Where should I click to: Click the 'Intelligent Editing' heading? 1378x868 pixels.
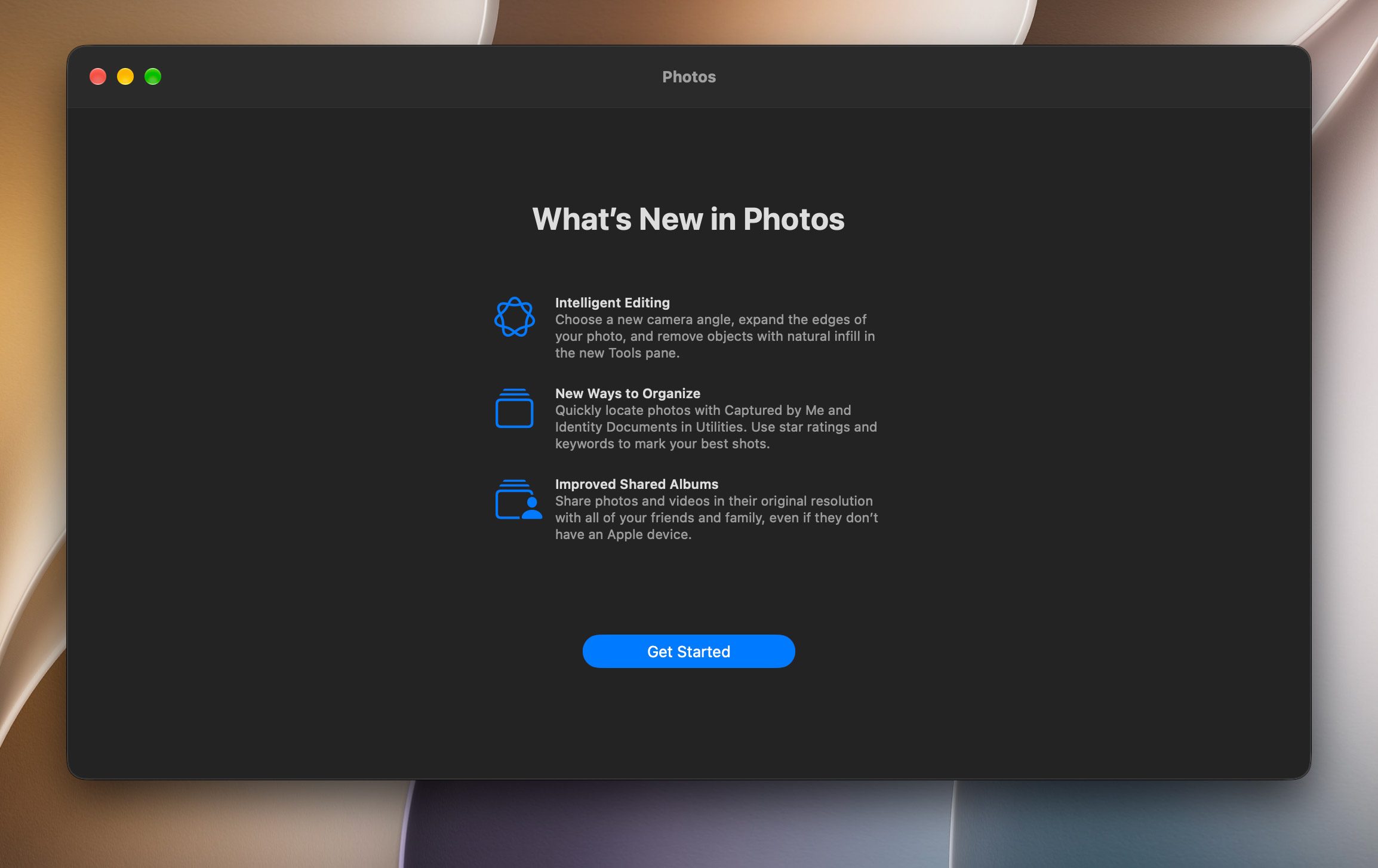pyautogui.click(x=613, y=303)
